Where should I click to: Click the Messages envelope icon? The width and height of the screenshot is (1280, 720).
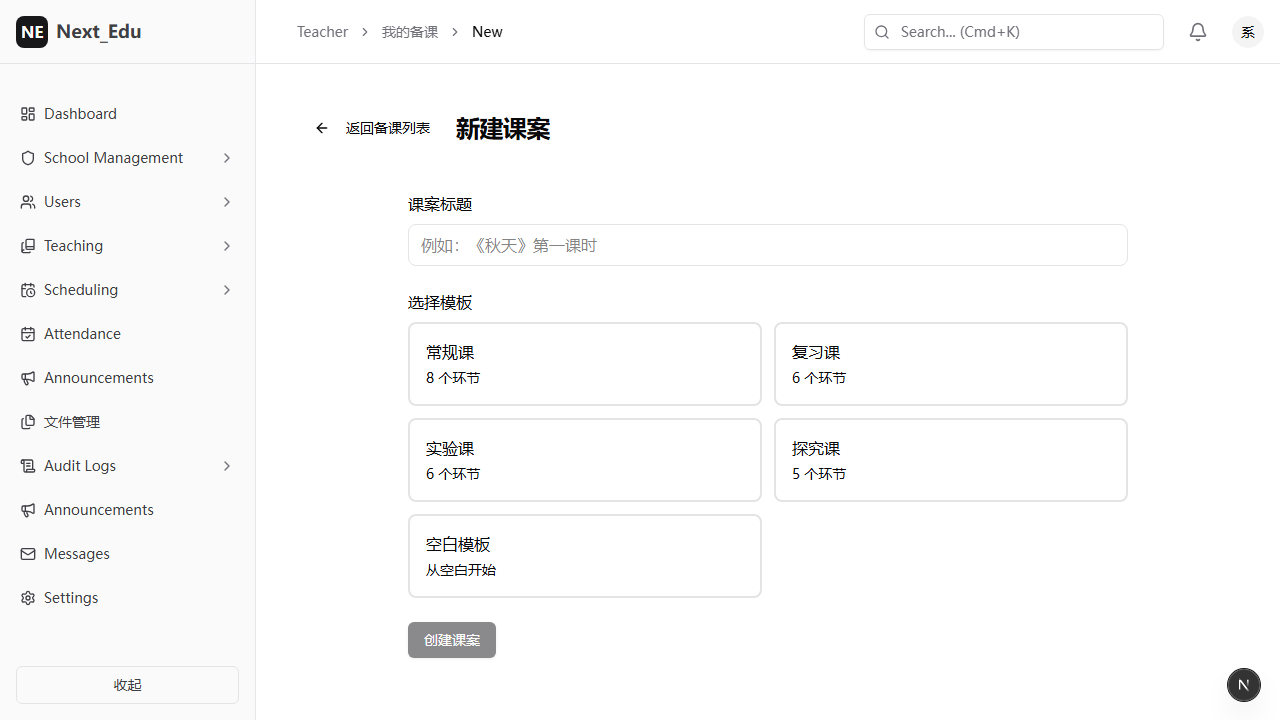pos(28,554)
